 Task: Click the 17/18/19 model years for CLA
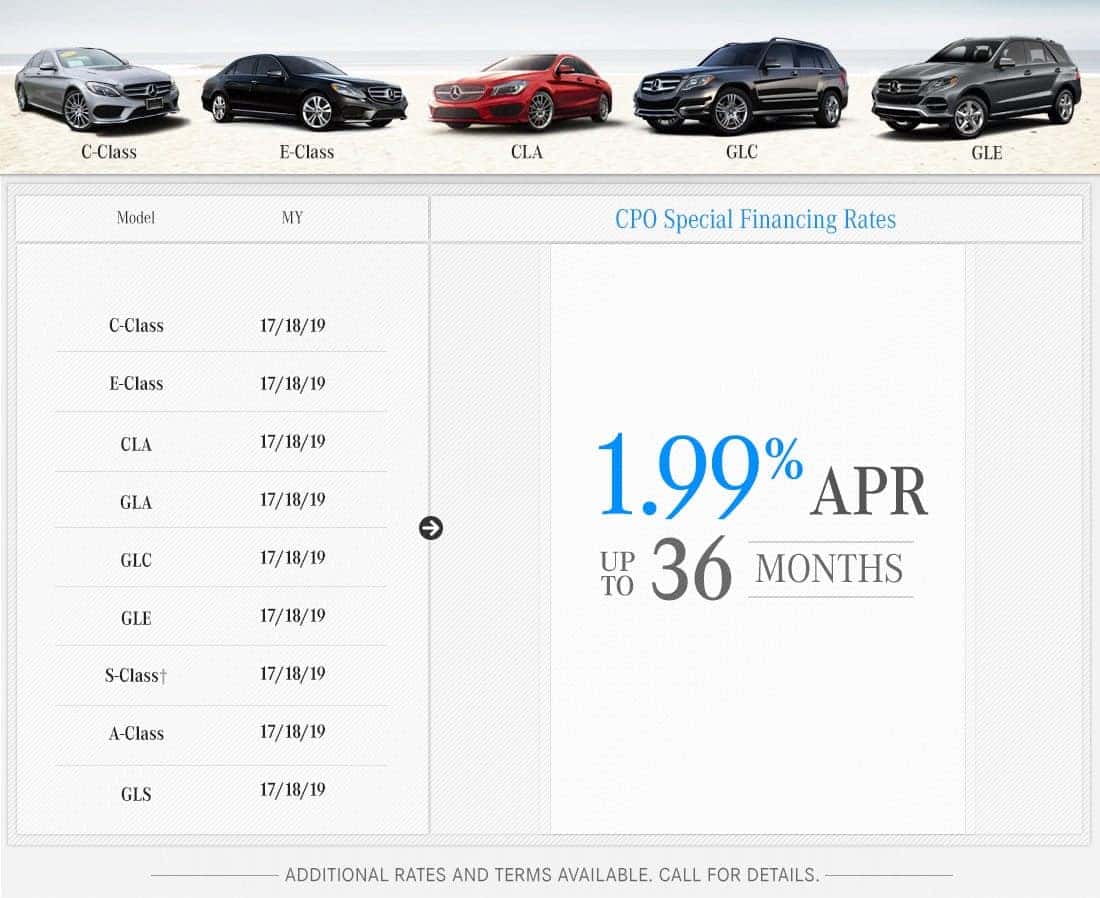click(293, 442)
